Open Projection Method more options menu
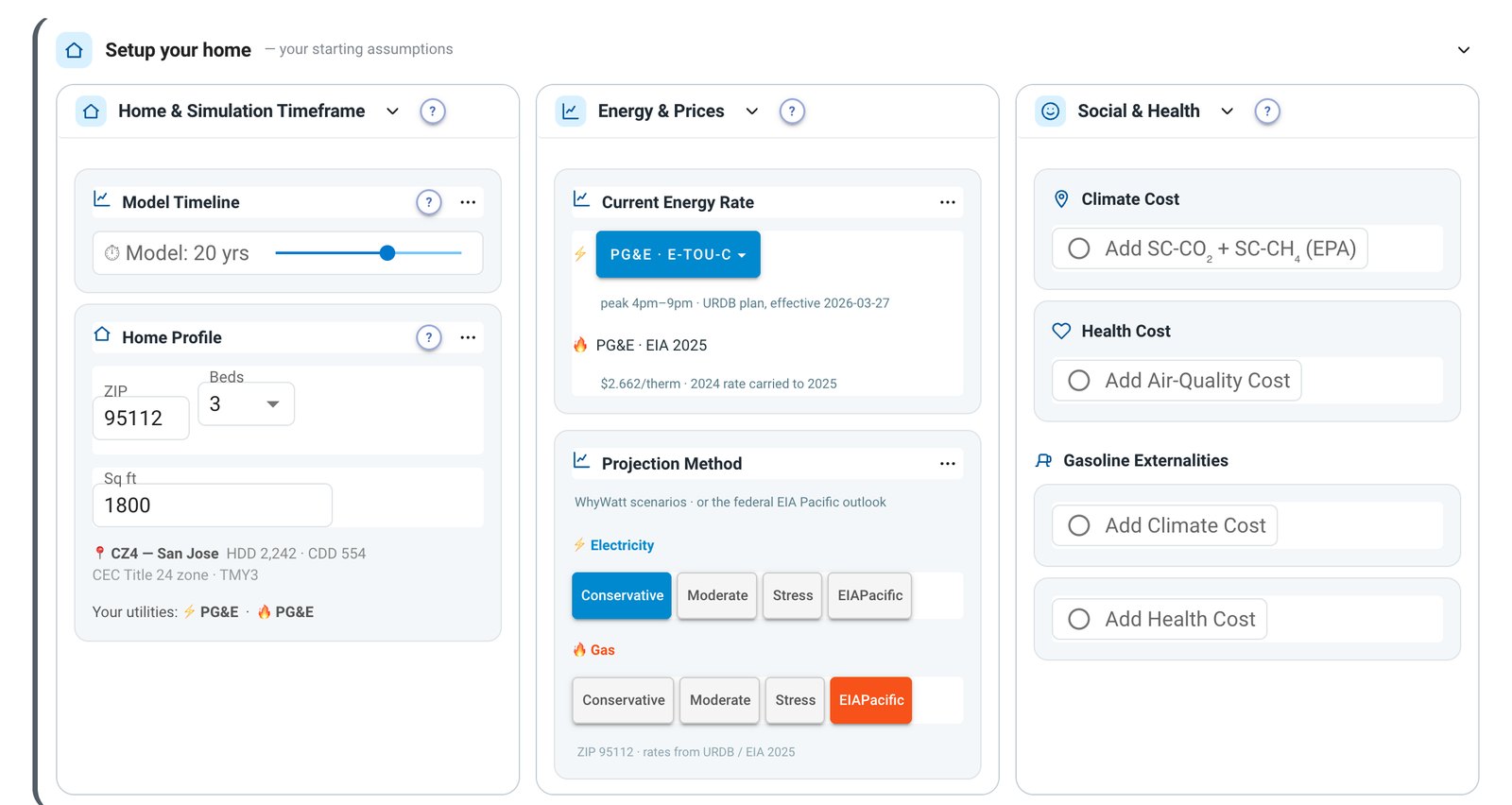 pos(948,464)
